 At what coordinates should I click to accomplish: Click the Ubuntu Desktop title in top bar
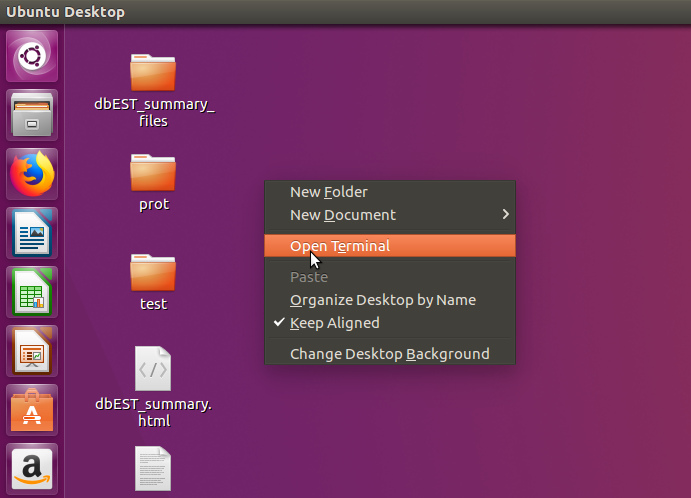point(66,12)
